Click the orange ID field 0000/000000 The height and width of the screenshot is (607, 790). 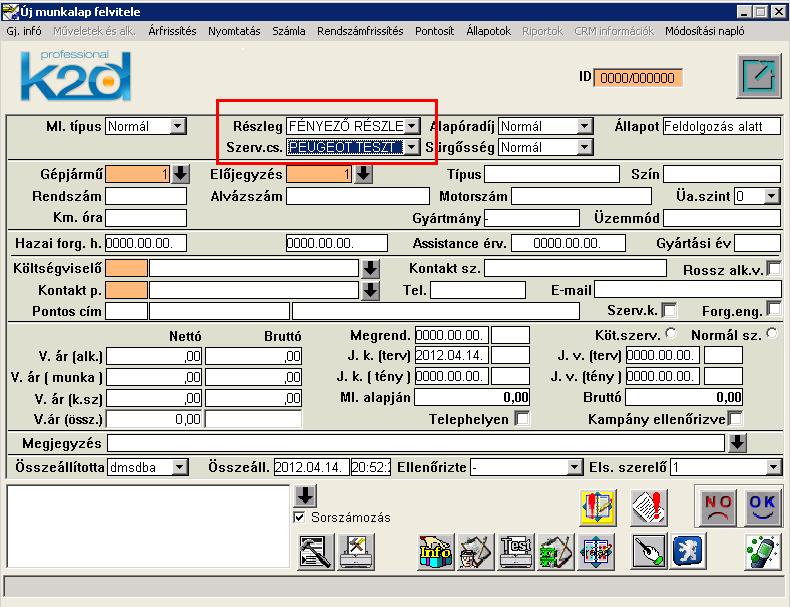click(x=638, y=78)
